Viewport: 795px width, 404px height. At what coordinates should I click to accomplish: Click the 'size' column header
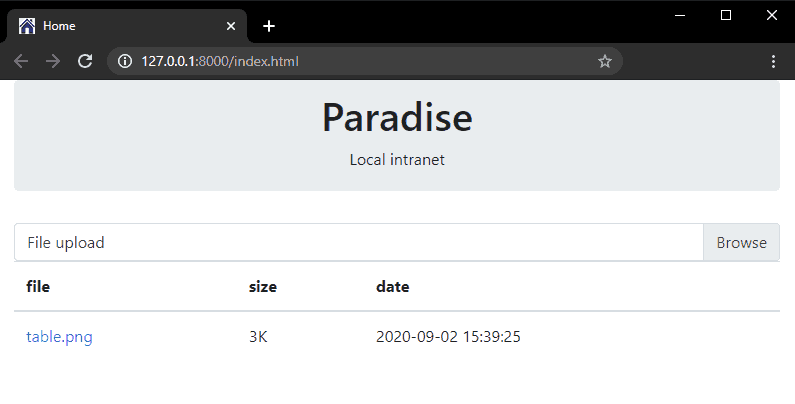[262, 287]
